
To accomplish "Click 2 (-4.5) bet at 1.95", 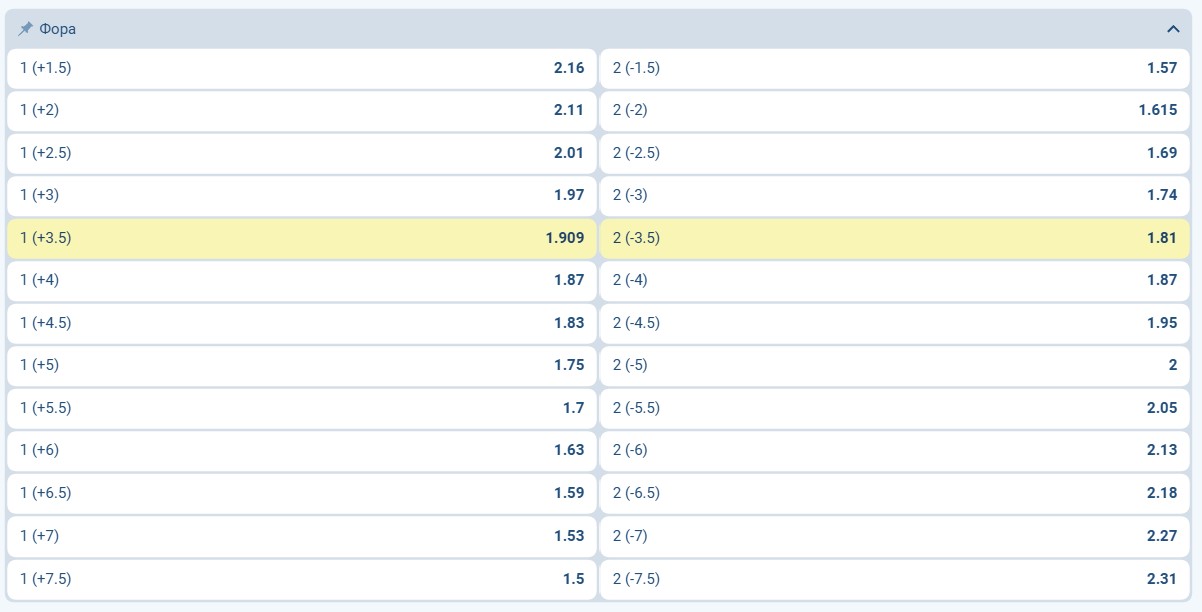I will click(895, 323).
